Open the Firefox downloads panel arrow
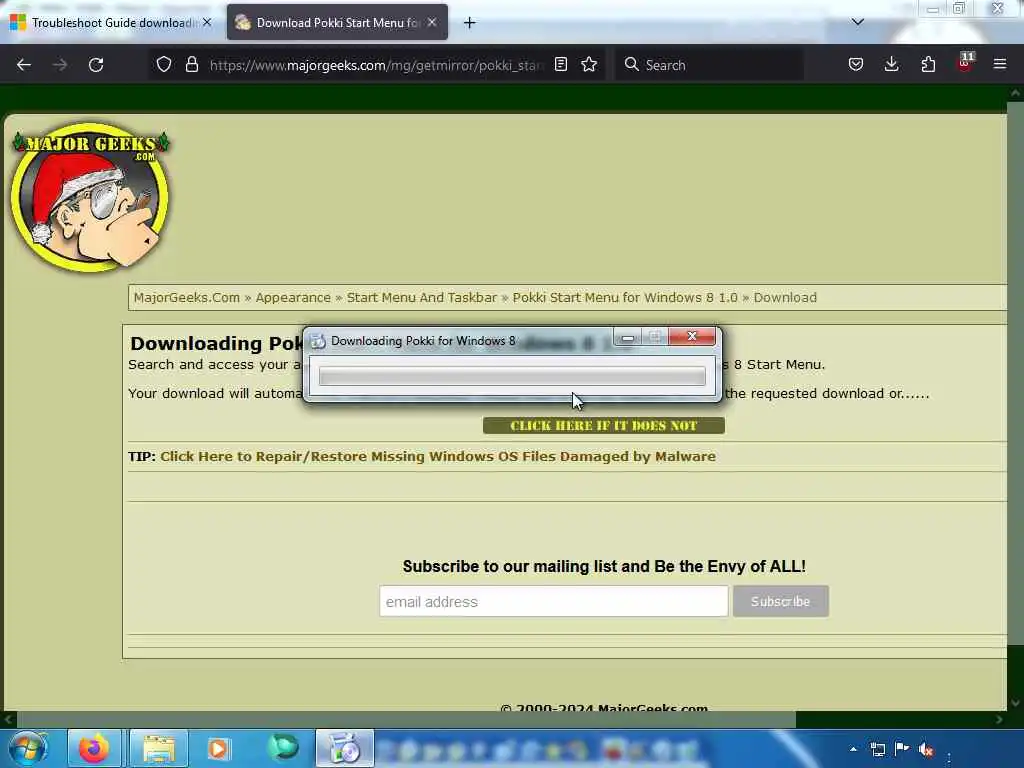The image size is (1024, 768). 891,64
